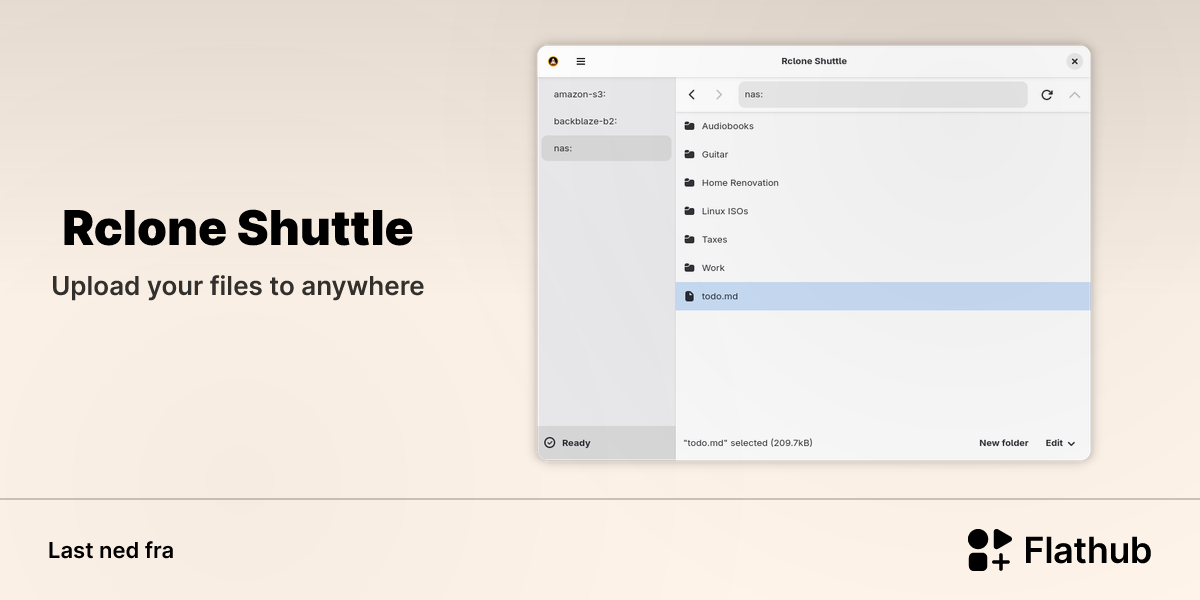The width and height of the screenshot is (1200, 600).
Task: Select the Work folder name
Action: (713, 268)
